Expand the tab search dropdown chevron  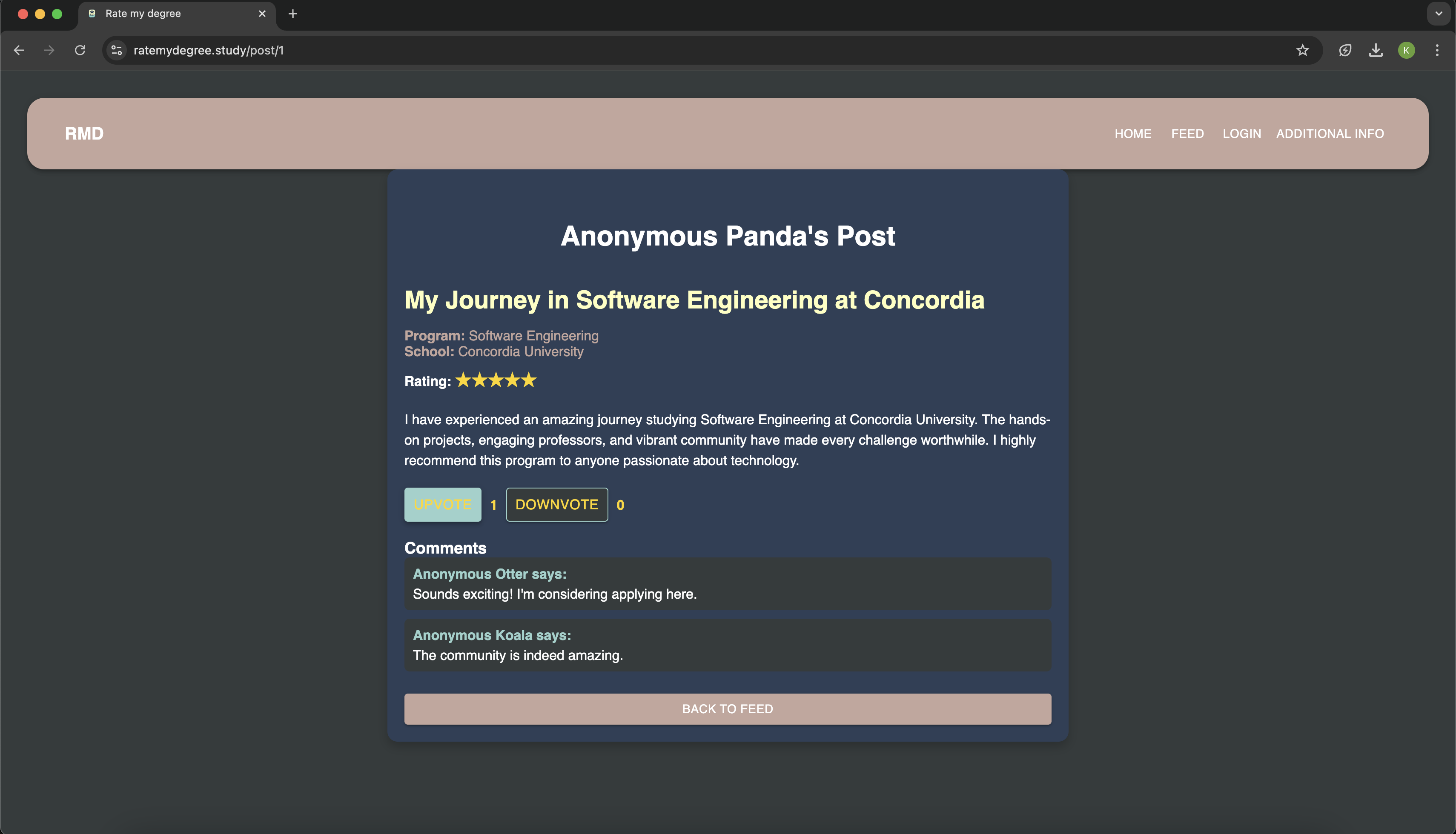1438,14
